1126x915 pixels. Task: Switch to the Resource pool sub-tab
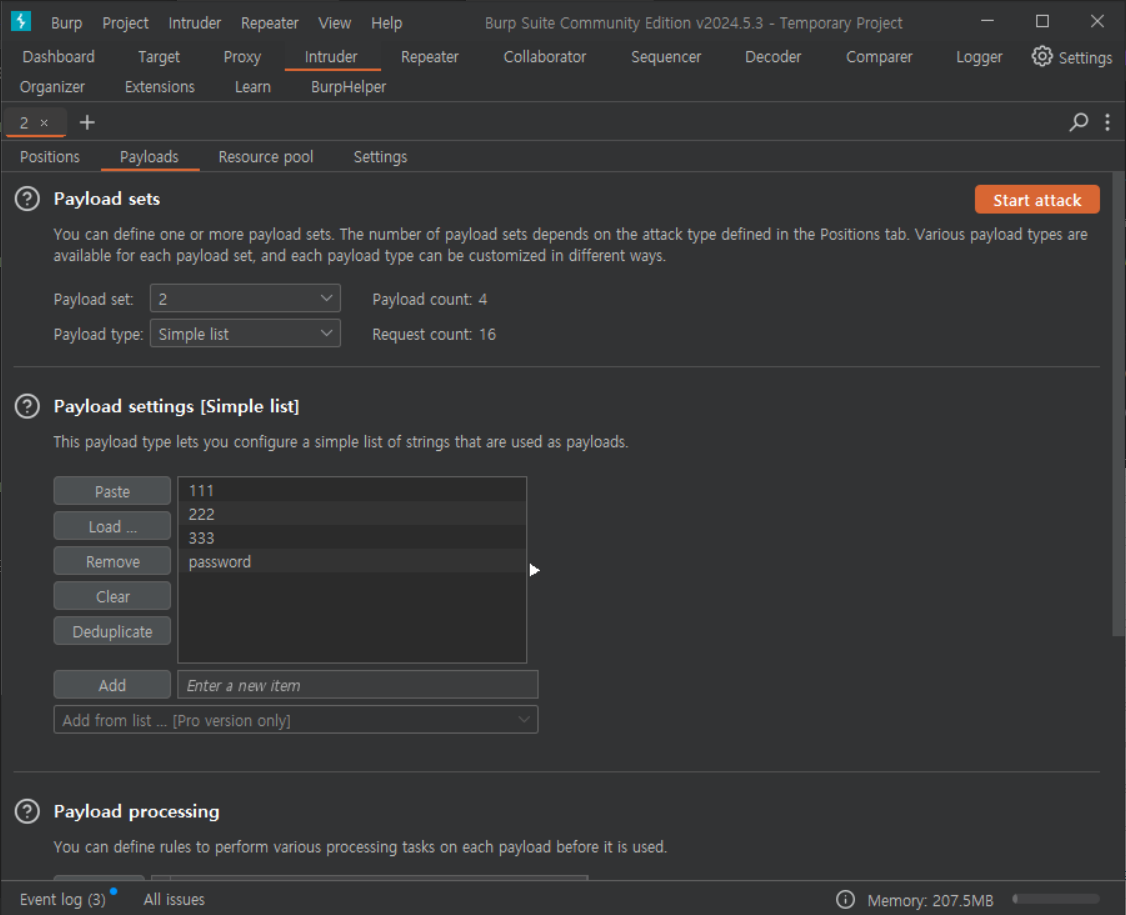point(266,157)
